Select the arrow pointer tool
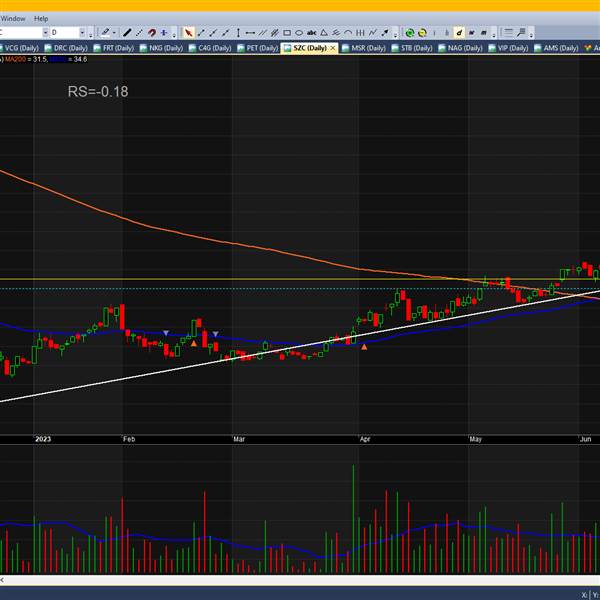The height and width of the screenshot is (600, 600). coord(188,33)
